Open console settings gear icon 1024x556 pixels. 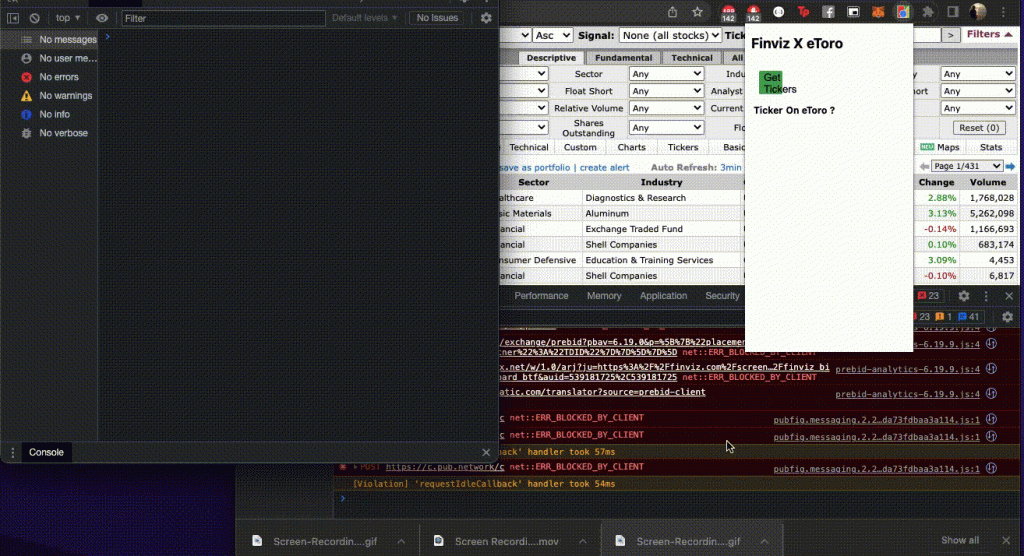coord(486,18)
